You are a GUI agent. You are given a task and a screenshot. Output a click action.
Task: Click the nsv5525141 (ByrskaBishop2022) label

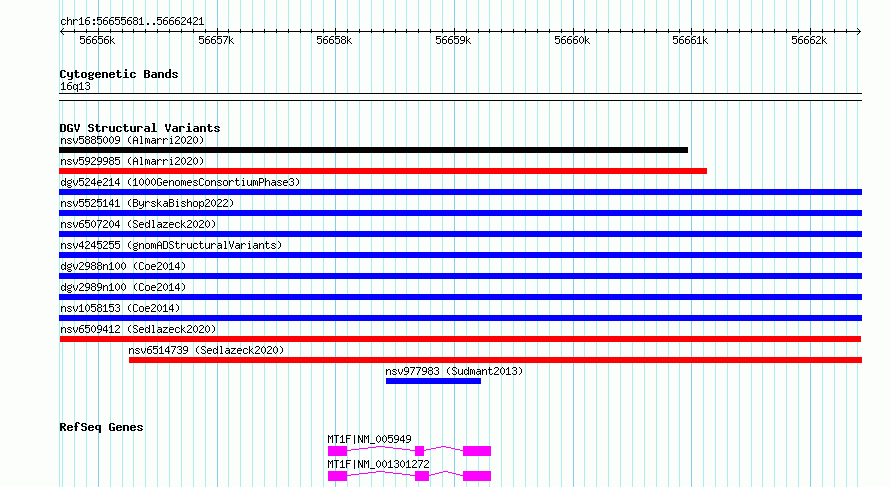tap(147, 203)
